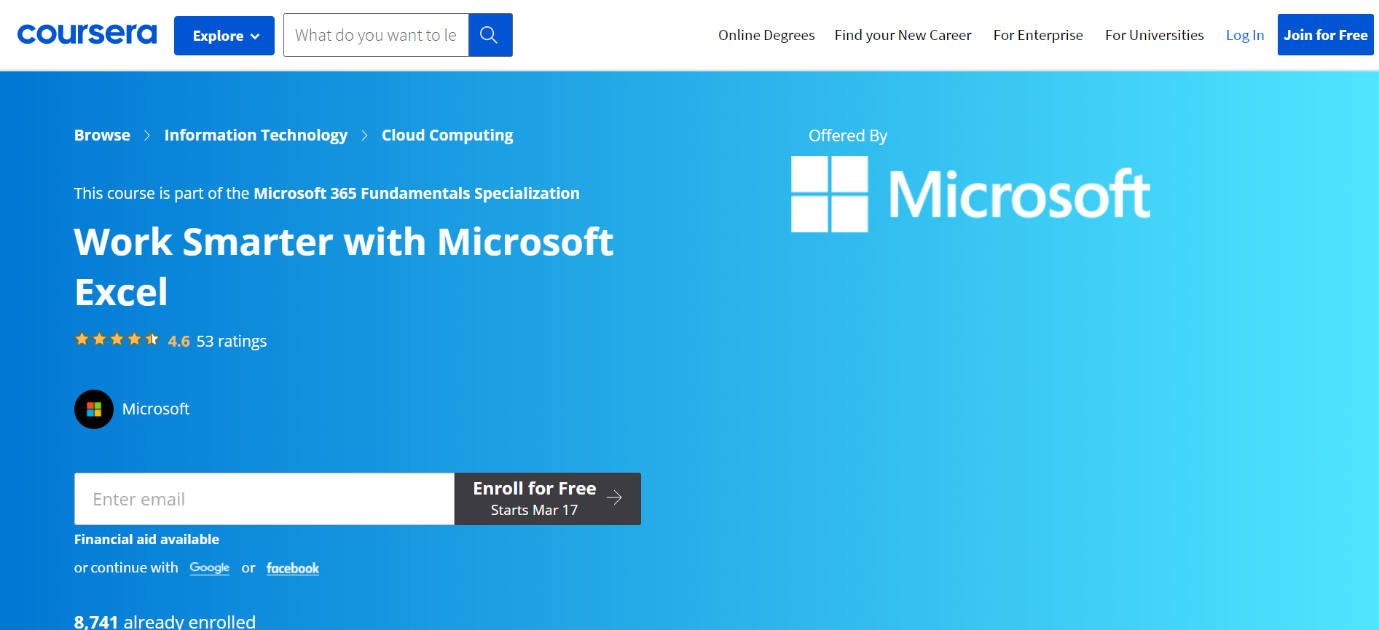This screenshot has width=1379, height=630.
Task: Click Financial aid available link
Action: click(147, 539)
